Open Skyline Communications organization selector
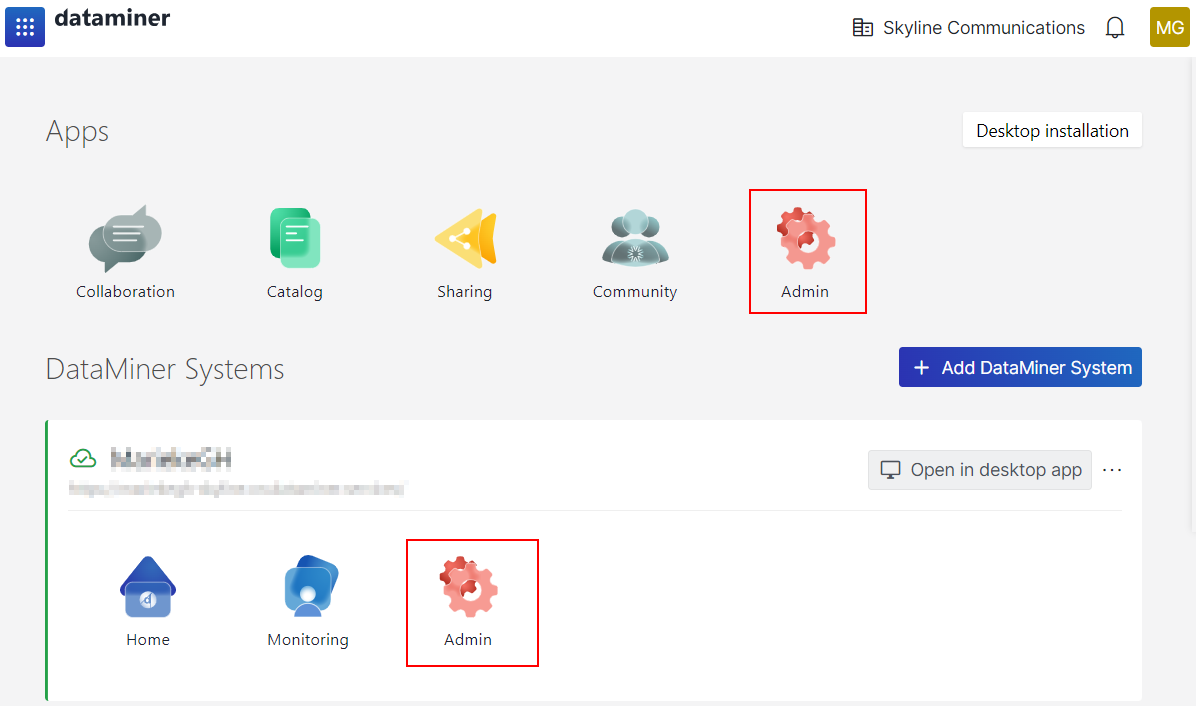Image resolution: width=1196 pixels, height=706 pixels. point(968,27)
